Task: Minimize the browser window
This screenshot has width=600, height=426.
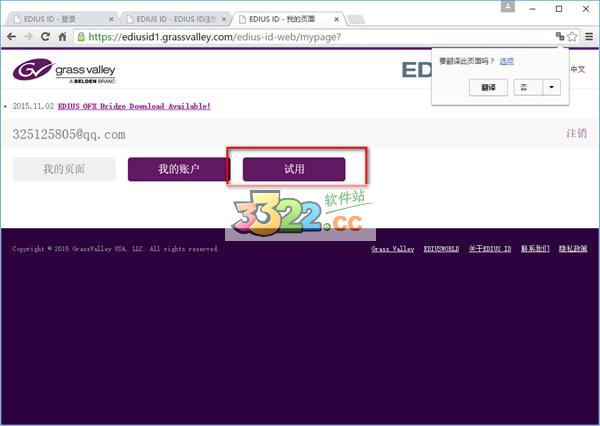Action: click(x=532, y=8)
